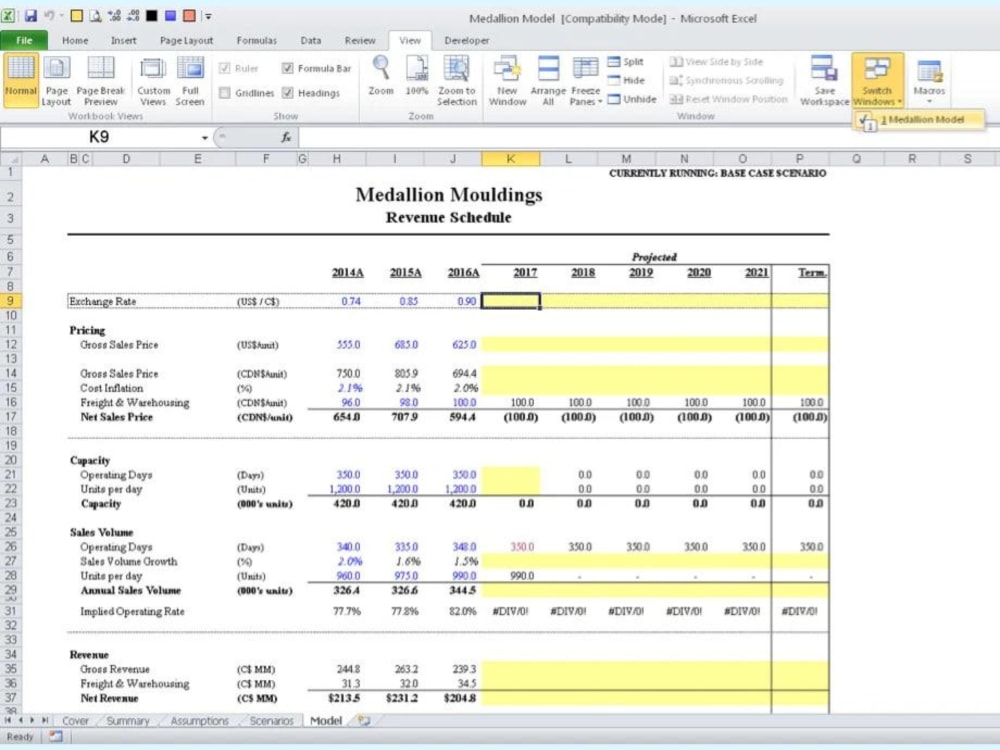Click the Increase Decimal icon
The height and width of the screenshot is (750, 1000).
tap(114, 15)
